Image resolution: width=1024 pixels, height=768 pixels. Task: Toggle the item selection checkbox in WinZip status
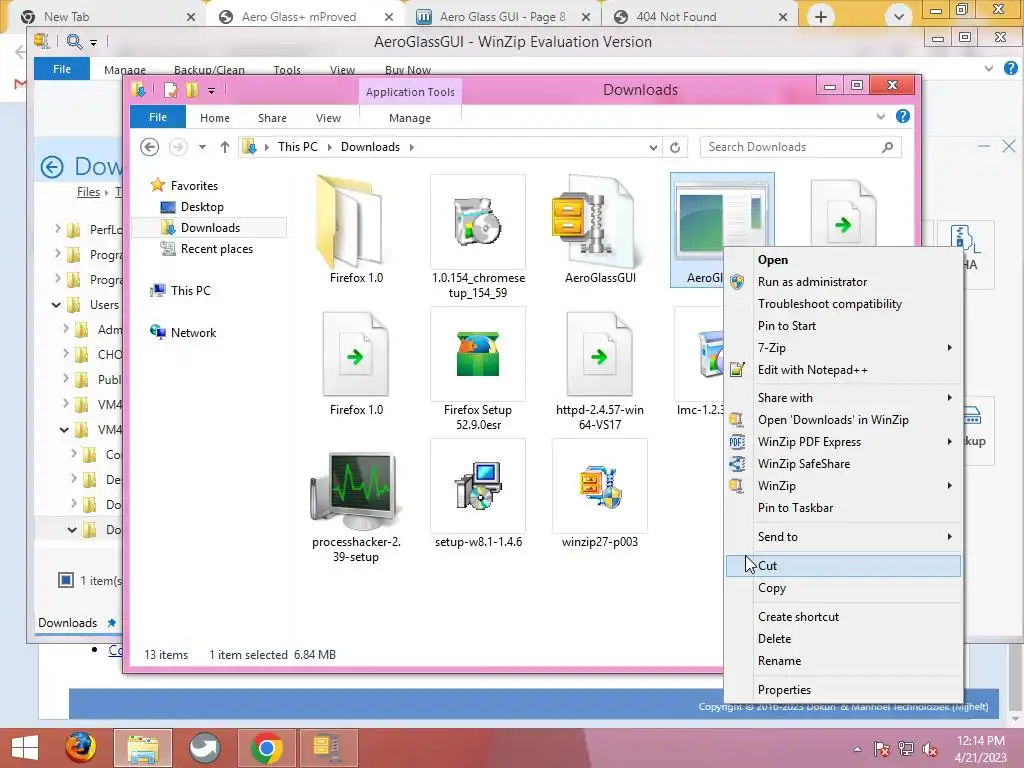(66, 580)
